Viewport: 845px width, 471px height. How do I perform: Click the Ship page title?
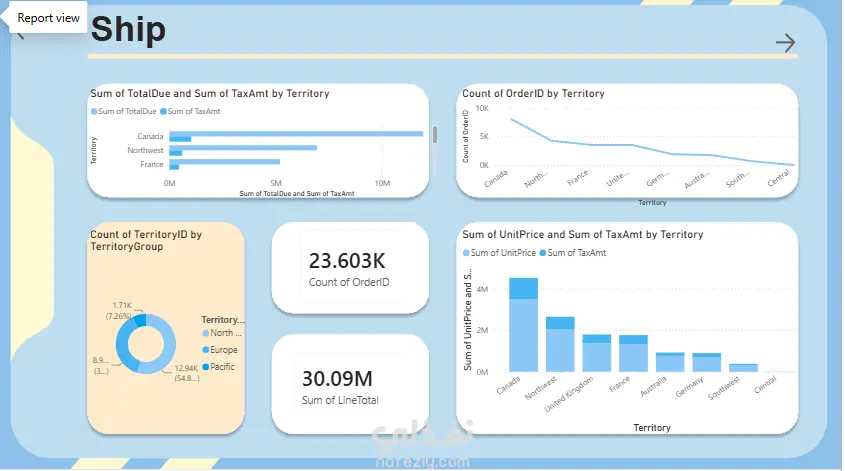pyautogui.click(x=128, y=29)
